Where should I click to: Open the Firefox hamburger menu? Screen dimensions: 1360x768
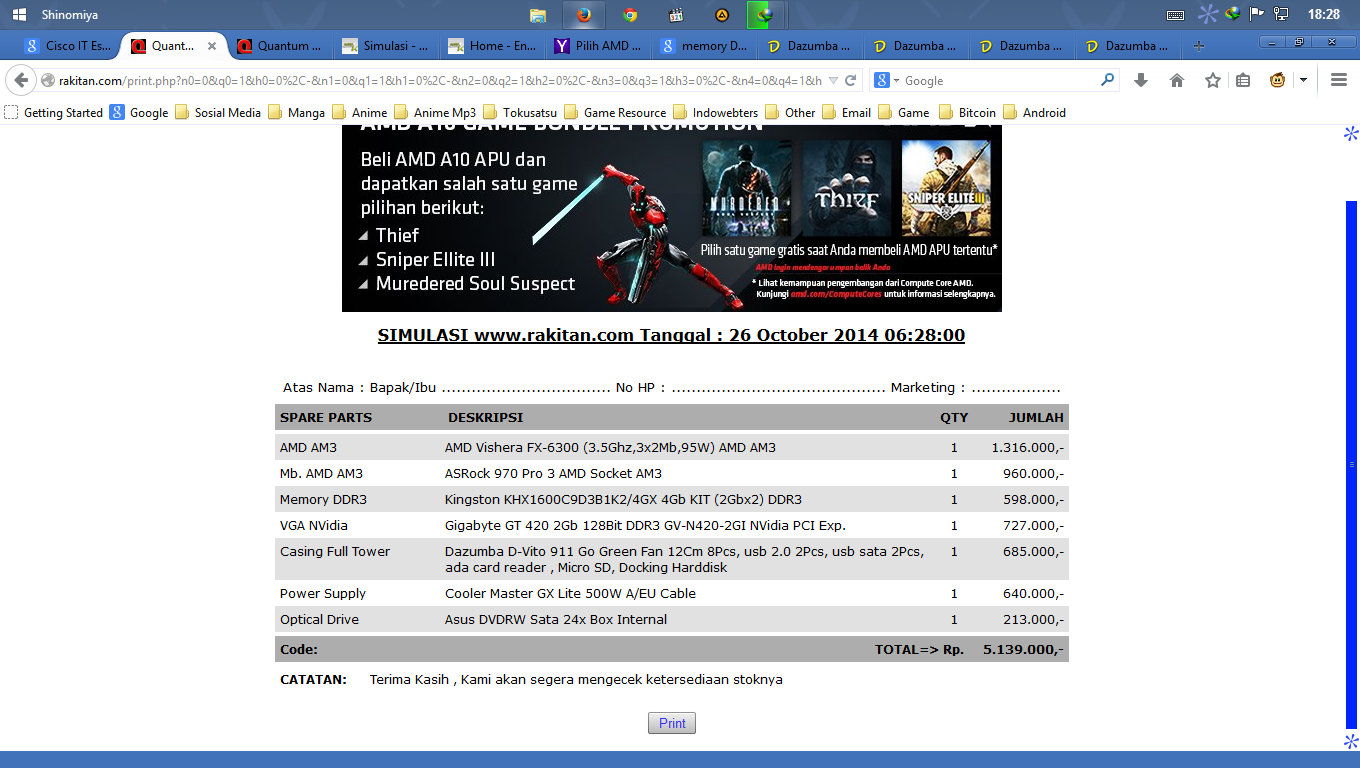pyautogui.click(x=1339, y=80)
